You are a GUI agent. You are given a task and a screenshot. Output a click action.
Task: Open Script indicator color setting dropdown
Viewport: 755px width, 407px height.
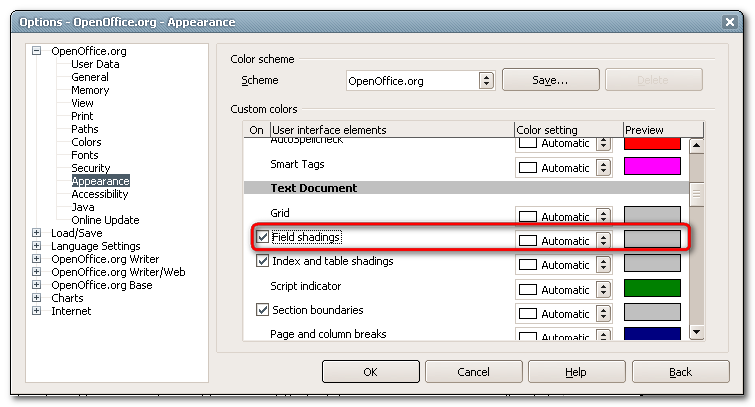[603, 289]
